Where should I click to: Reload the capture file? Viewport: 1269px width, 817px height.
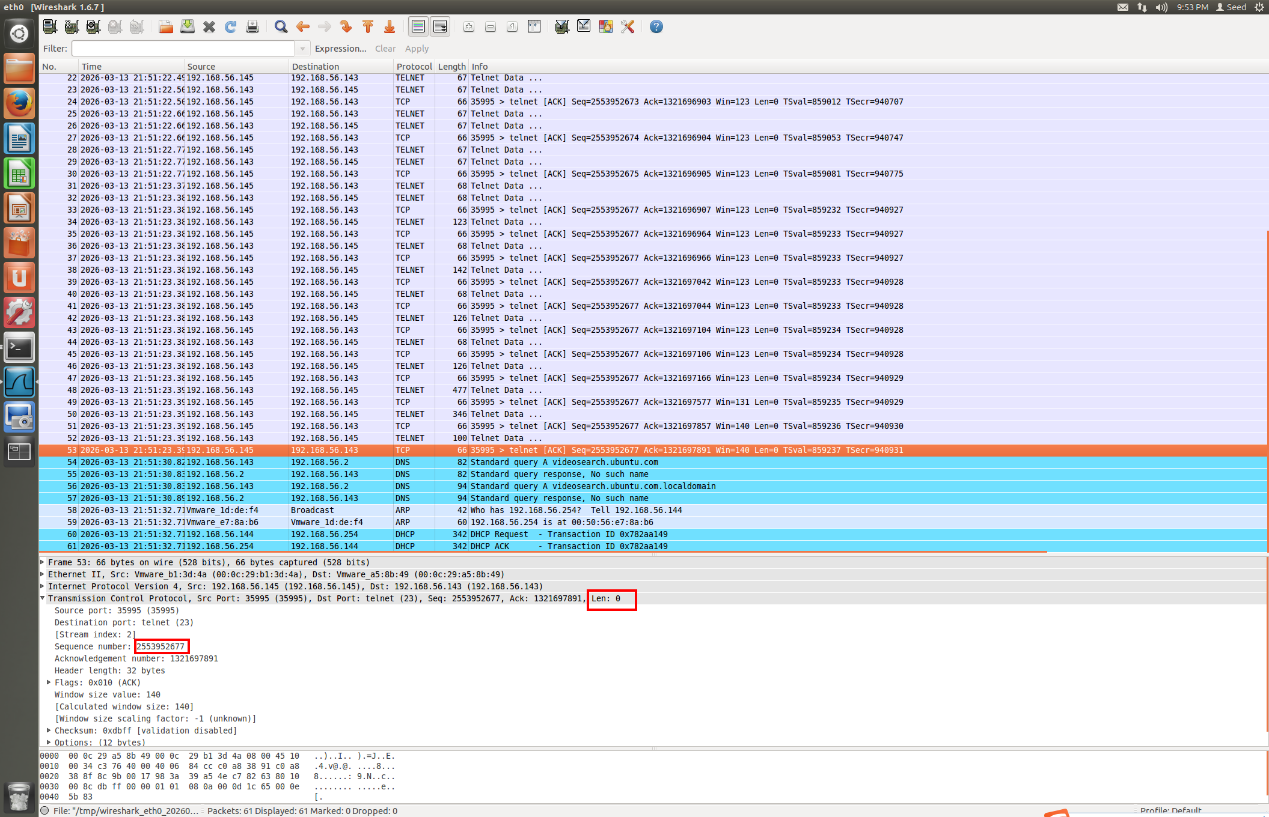tap(230, 27)
